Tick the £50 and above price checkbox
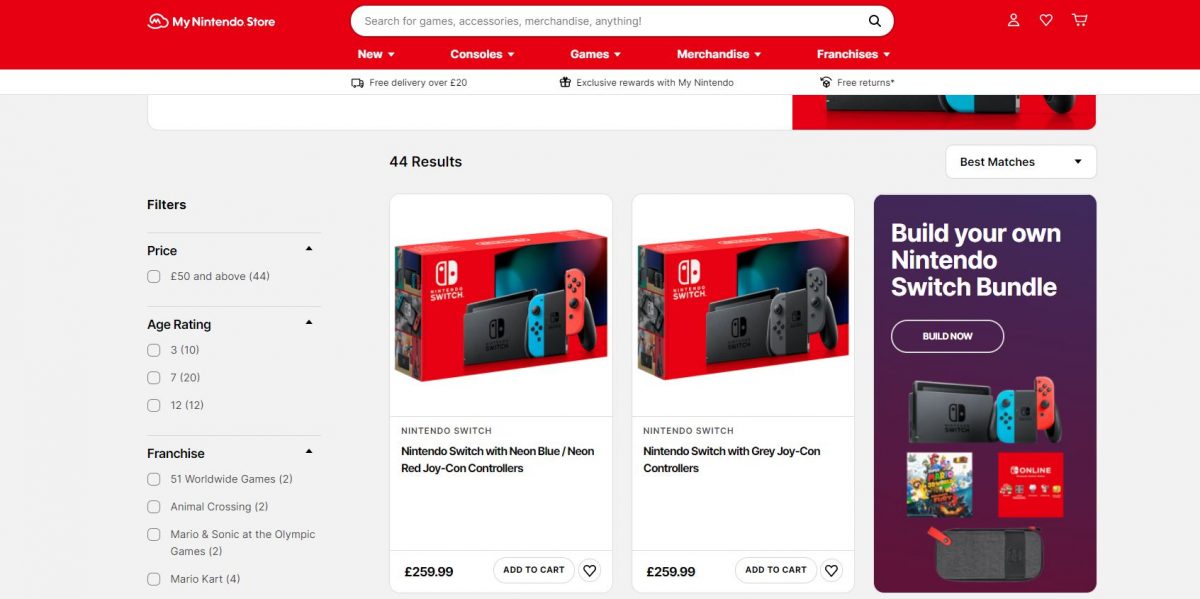Screen dimensions: 1200x599 tap(154, 277)
